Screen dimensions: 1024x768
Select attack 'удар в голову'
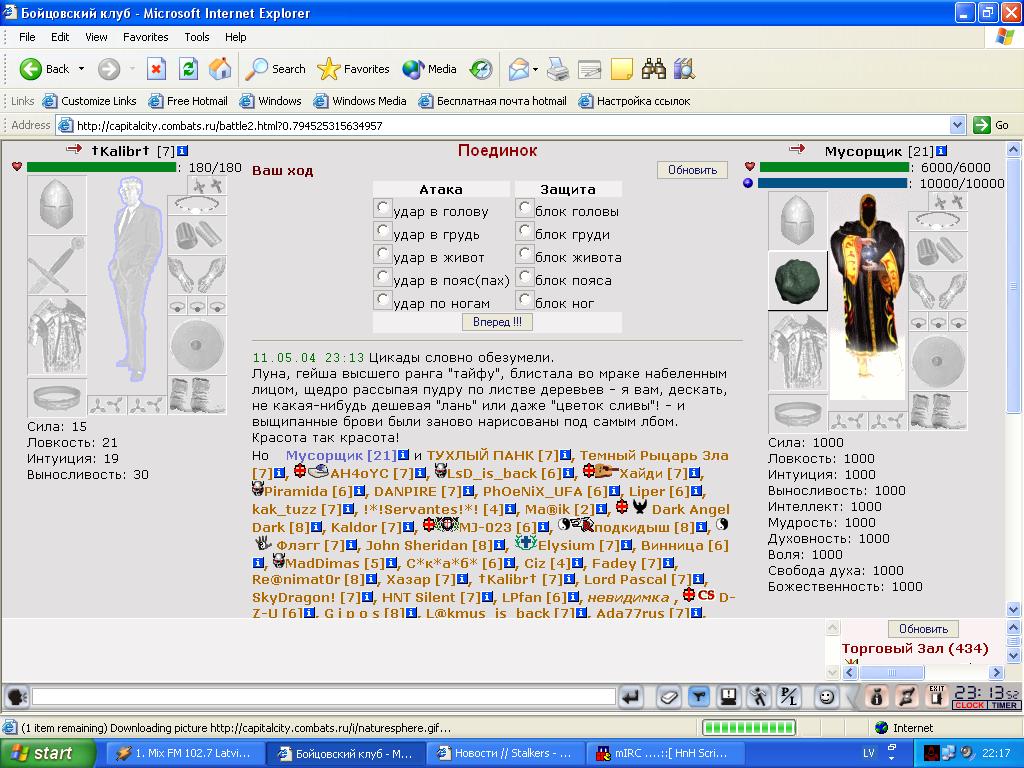[x=383, y=208]
